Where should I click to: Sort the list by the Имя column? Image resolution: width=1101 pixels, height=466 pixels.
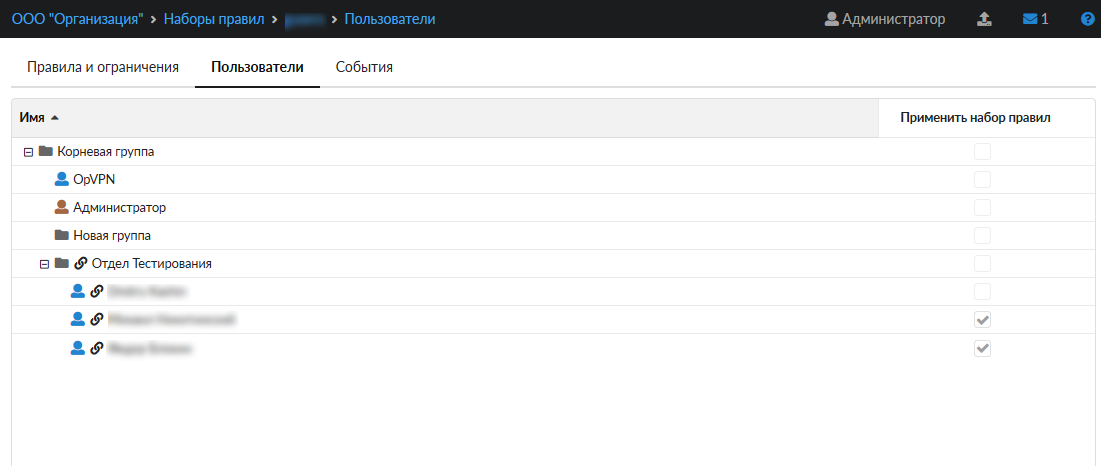(x=32, y=118)
